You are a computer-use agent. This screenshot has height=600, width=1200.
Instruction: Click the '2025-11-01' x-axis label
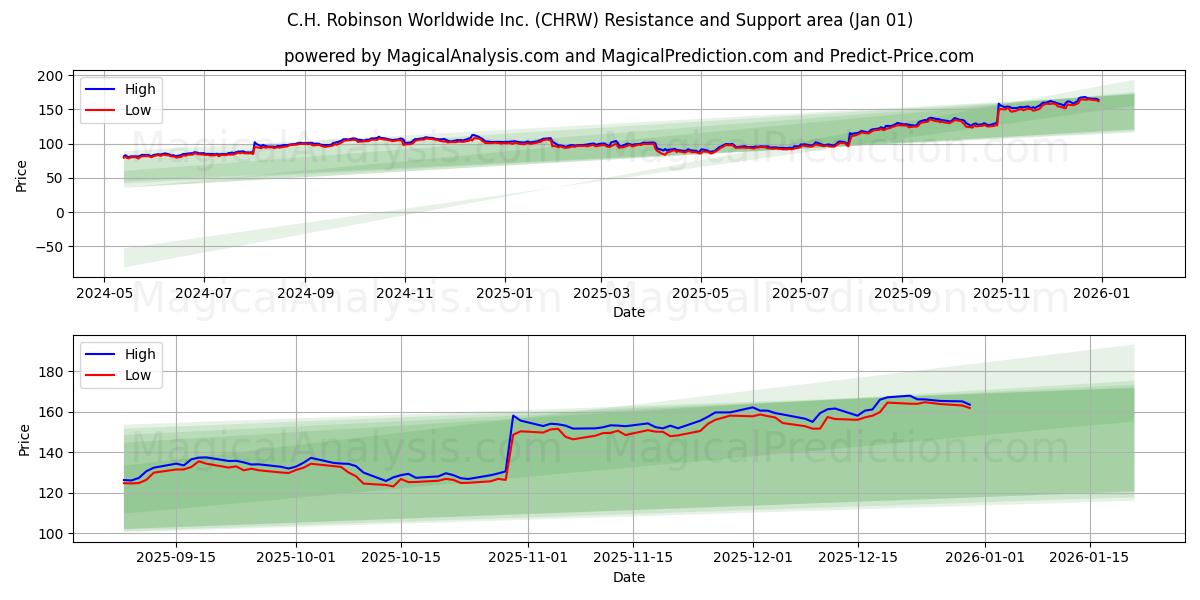point(528,558)
